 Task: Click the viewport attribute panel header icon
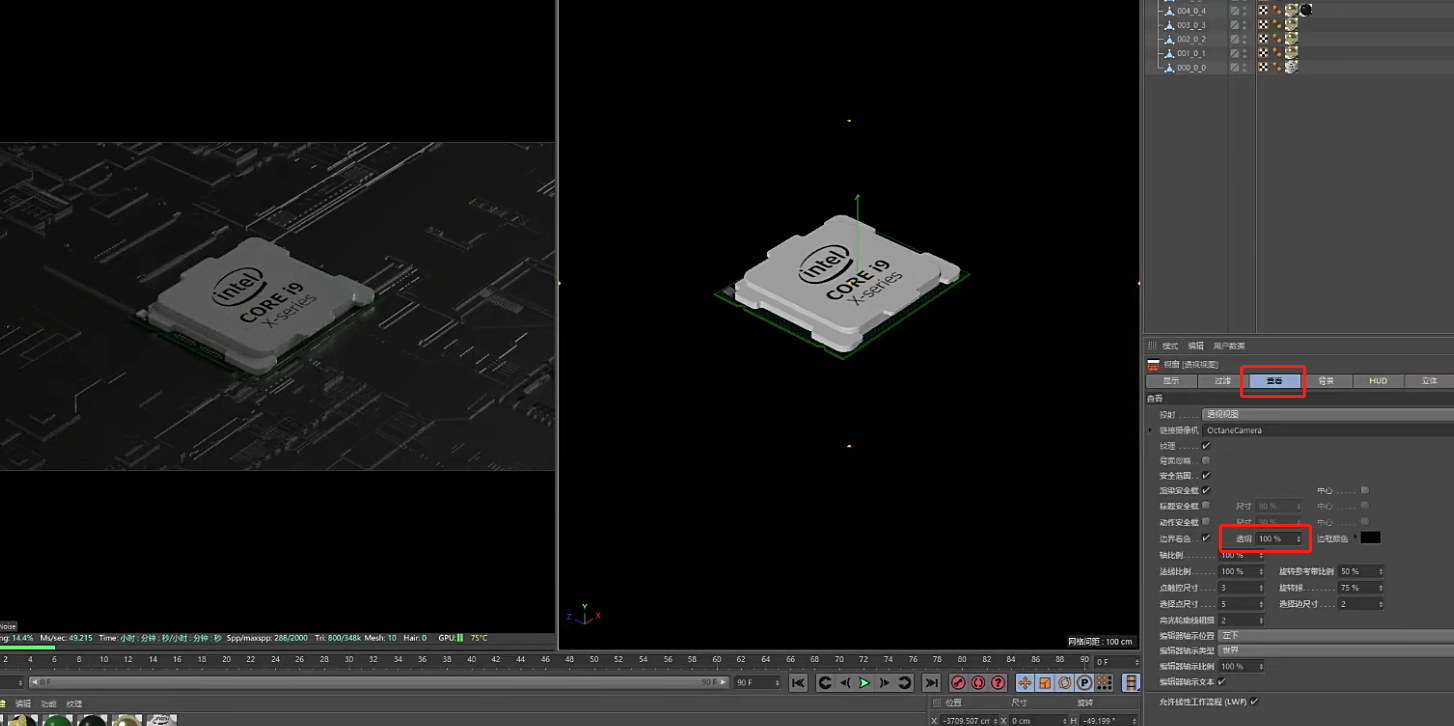point(1153,365)
